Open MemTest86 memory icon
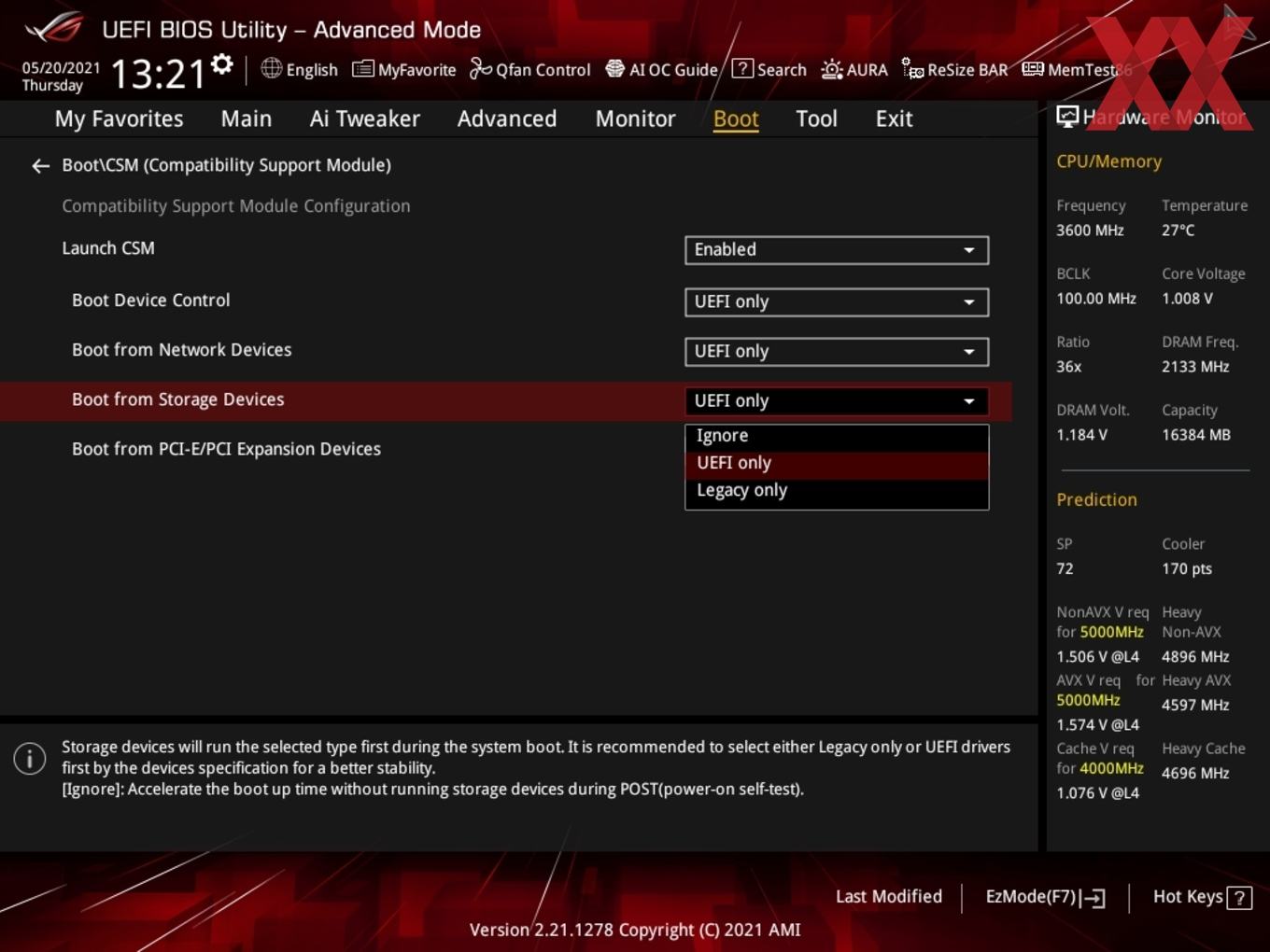 pyautogui.click(x=1033, y=69)
